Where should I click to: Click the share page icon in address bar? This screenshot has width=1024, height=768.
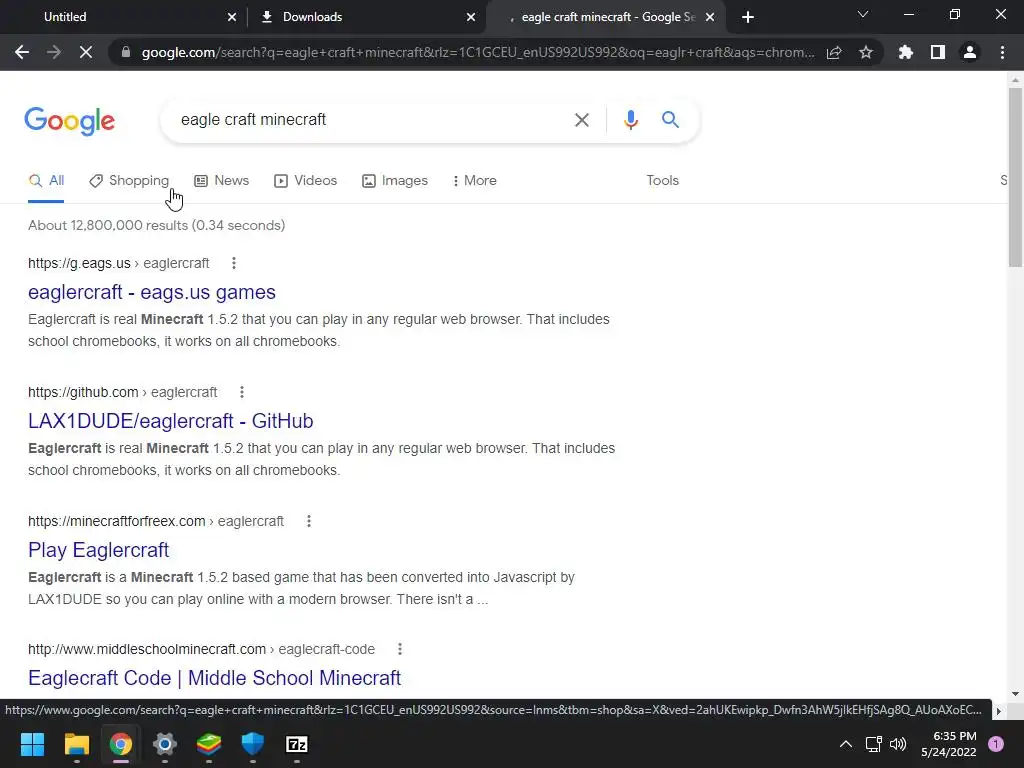pos(834,52)
